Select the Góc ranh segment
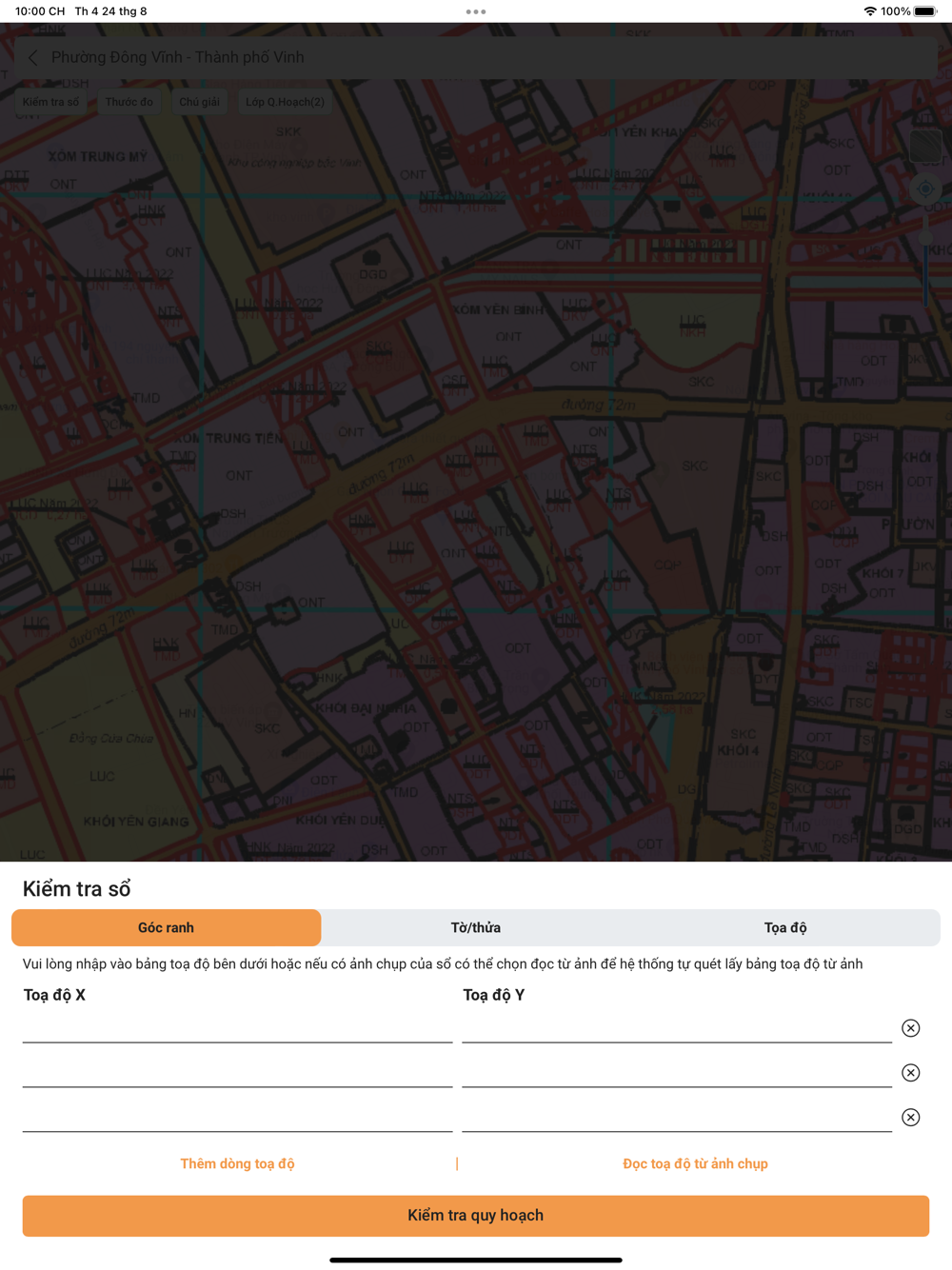This screenshot has width=952, height=1270. (x=166, y=927)
